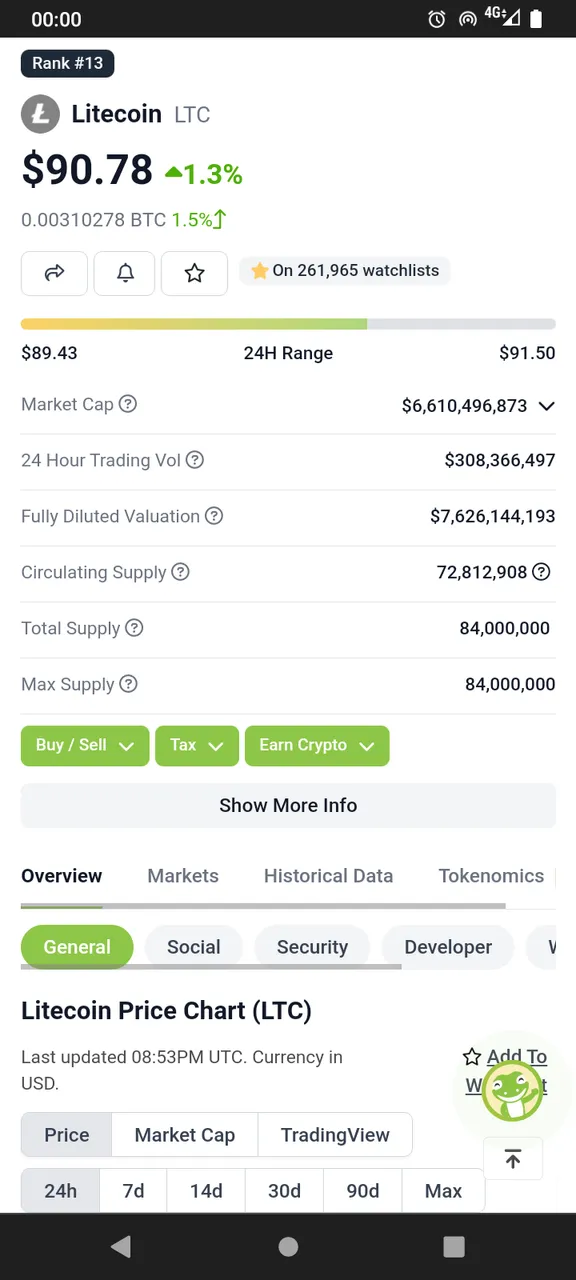Click Market Cap info question icon

coord(128,404)
